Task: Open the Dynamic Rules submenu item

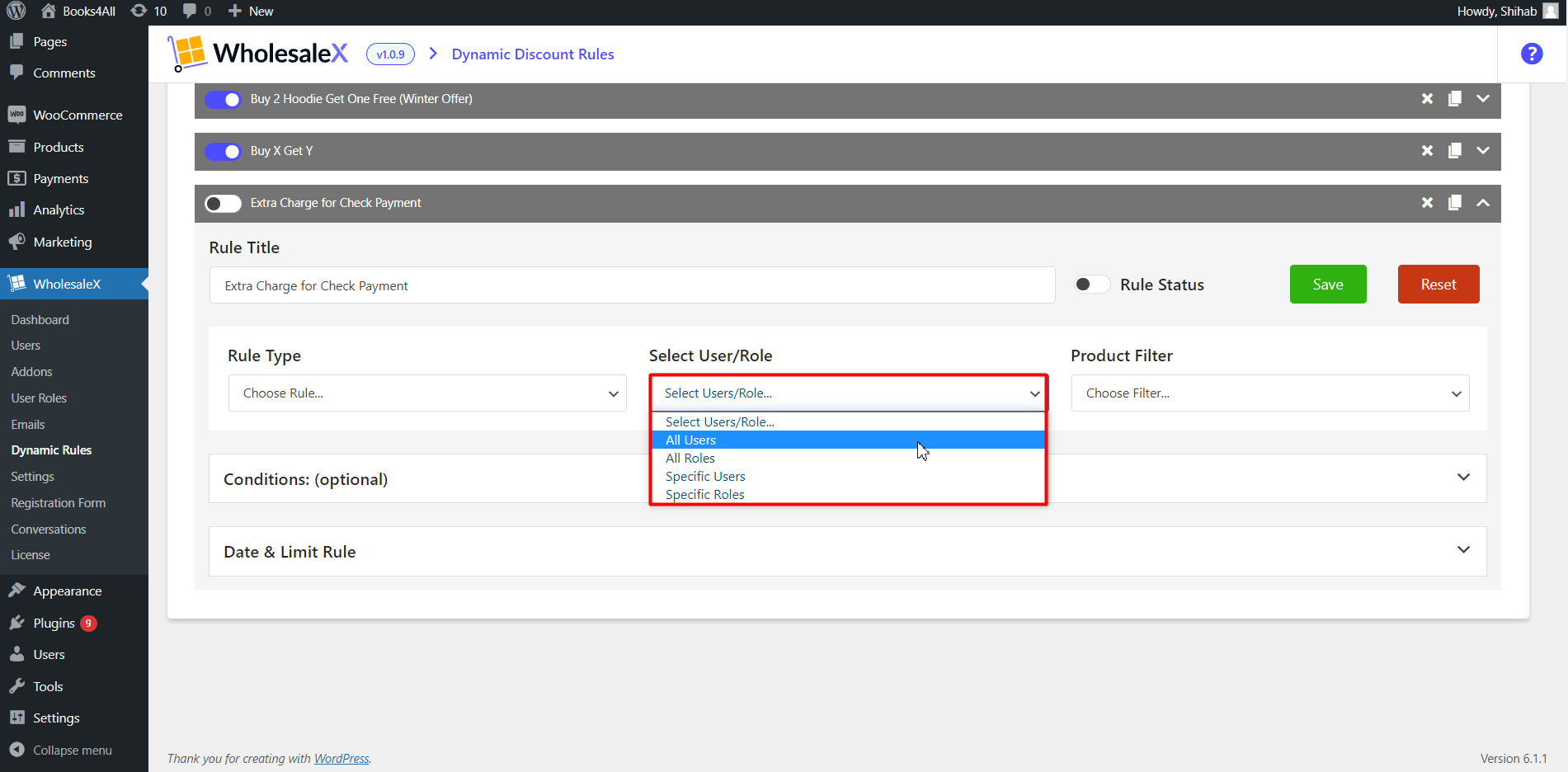Action: 51,450
